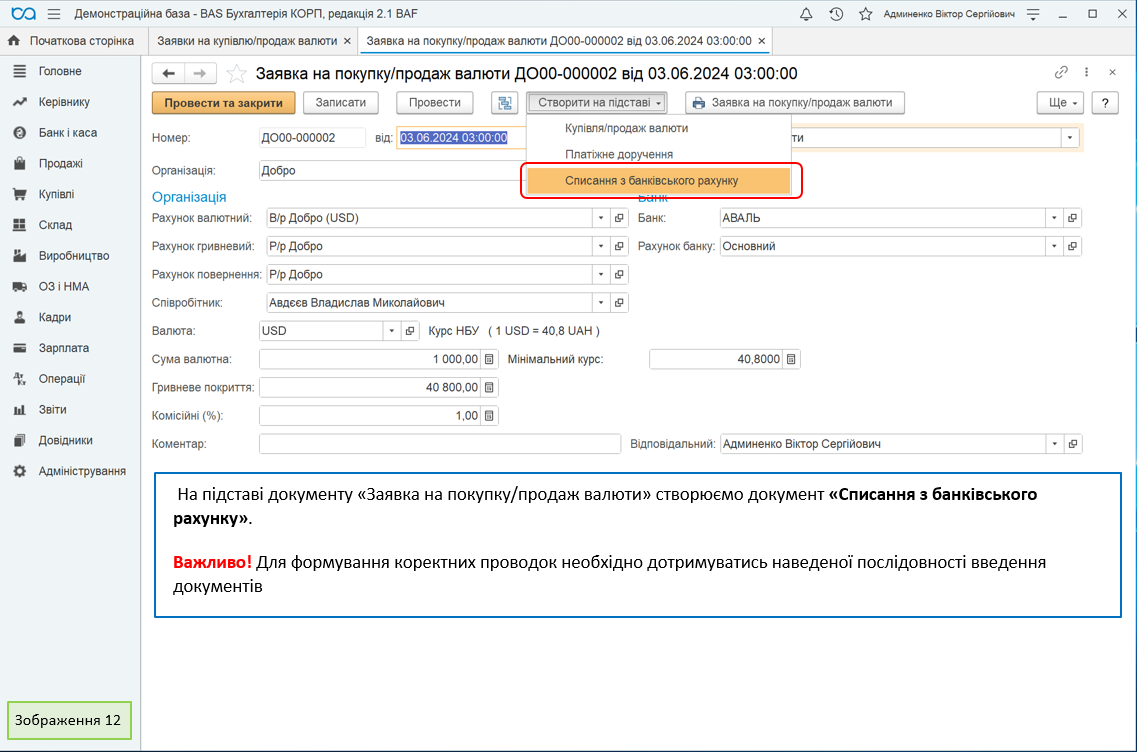
Task: Open the notifications bell icon
Action: point(806,14)
